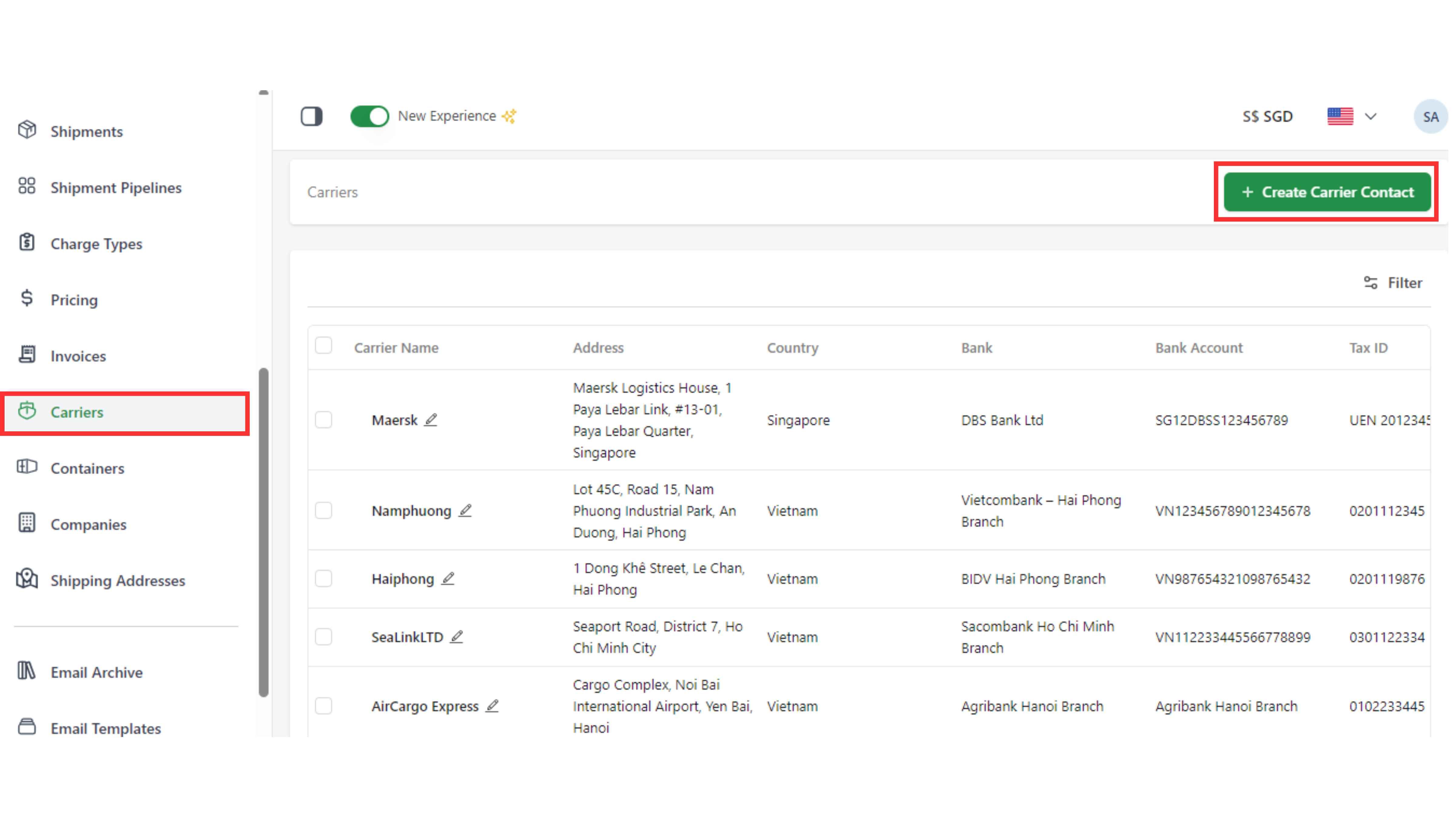Click the pencil icon next to AirCargo Express
The height and width of the screenshot is (819, 1456).
(x=492, y=705)
